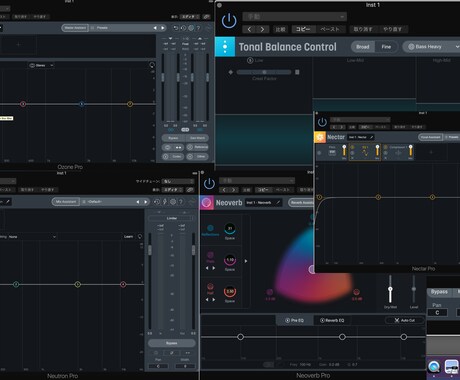Click Learn in Neutron EQ

[128, 237]
